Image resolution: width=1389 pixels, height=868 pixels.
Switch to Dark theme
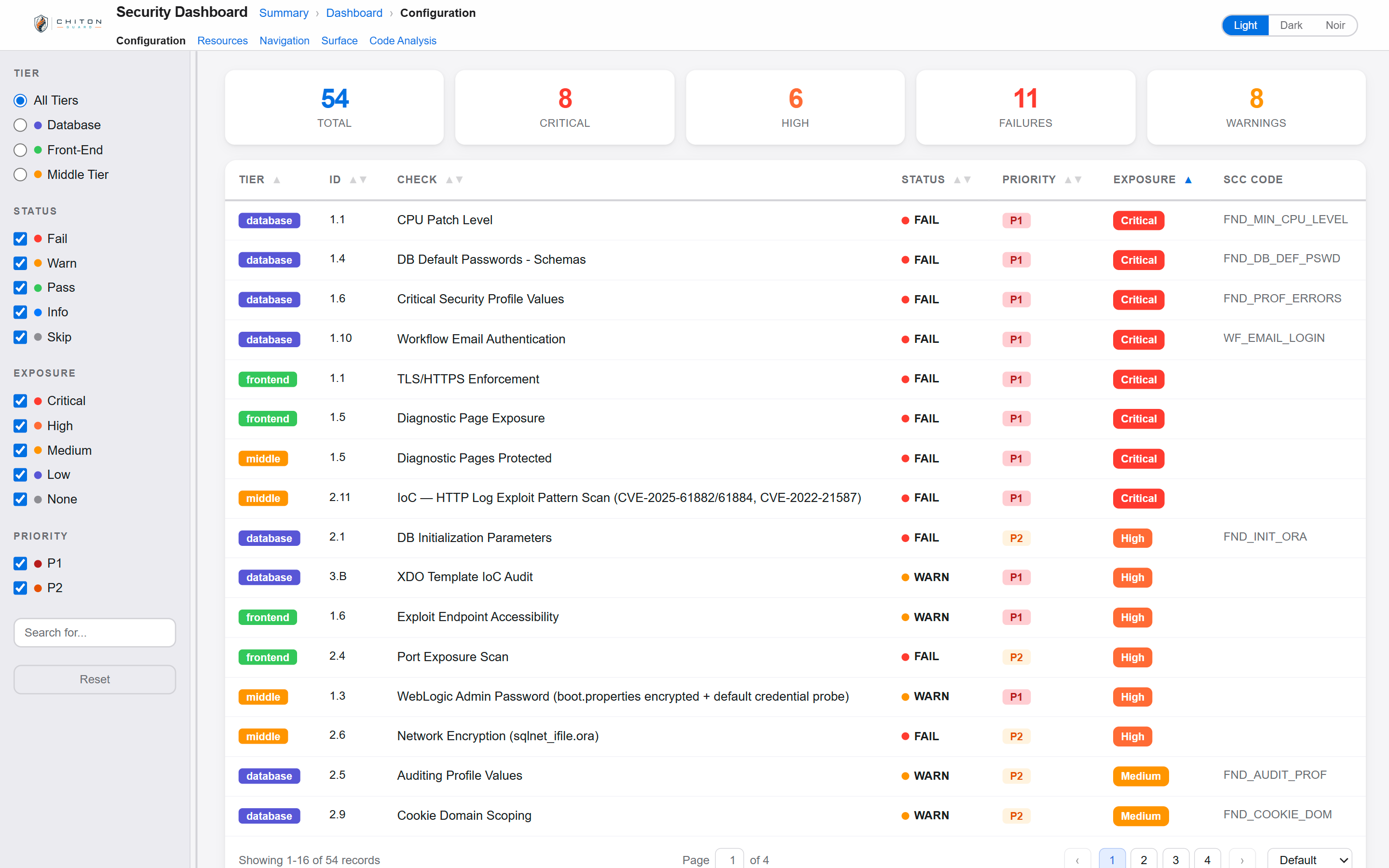point(1291,25)
